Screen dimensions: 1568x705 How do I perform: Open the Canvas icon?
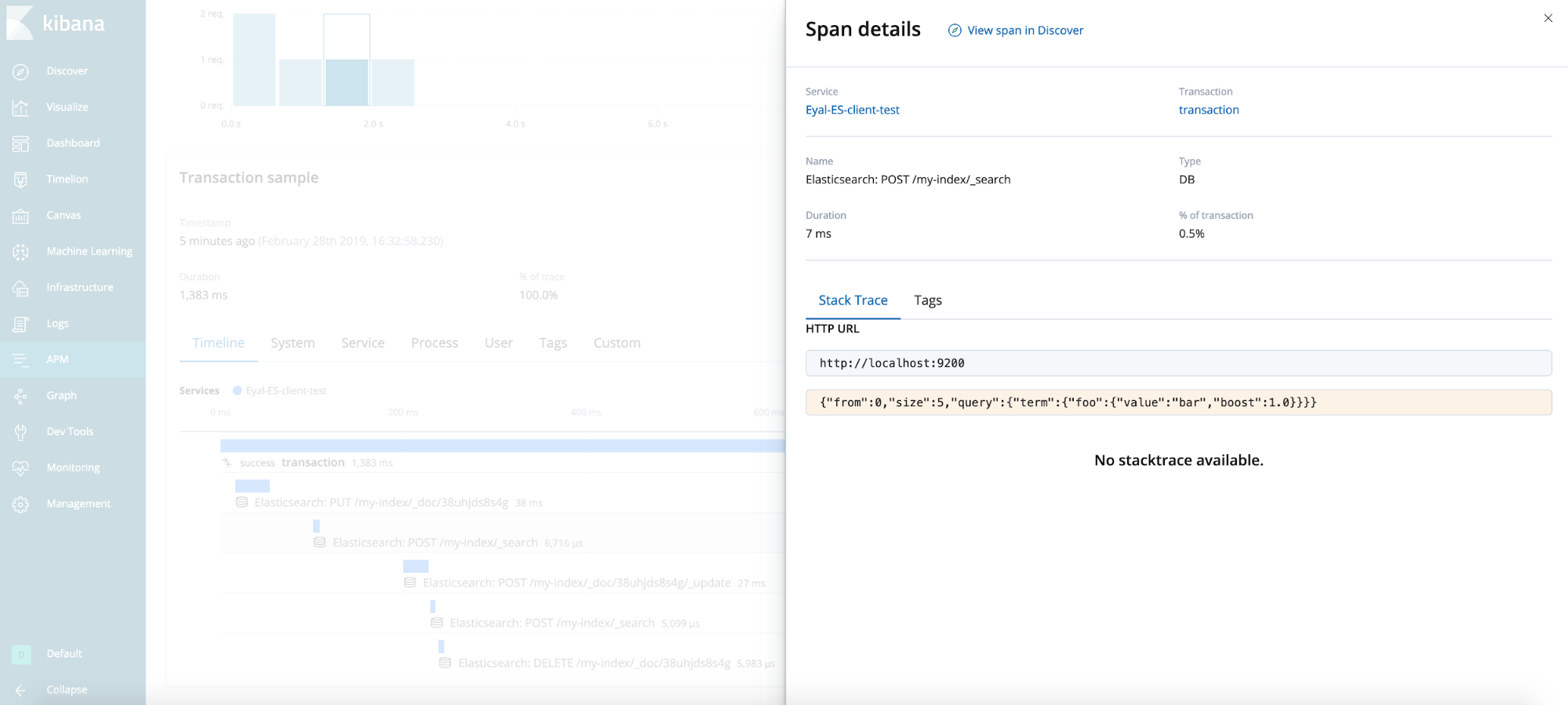21,216
